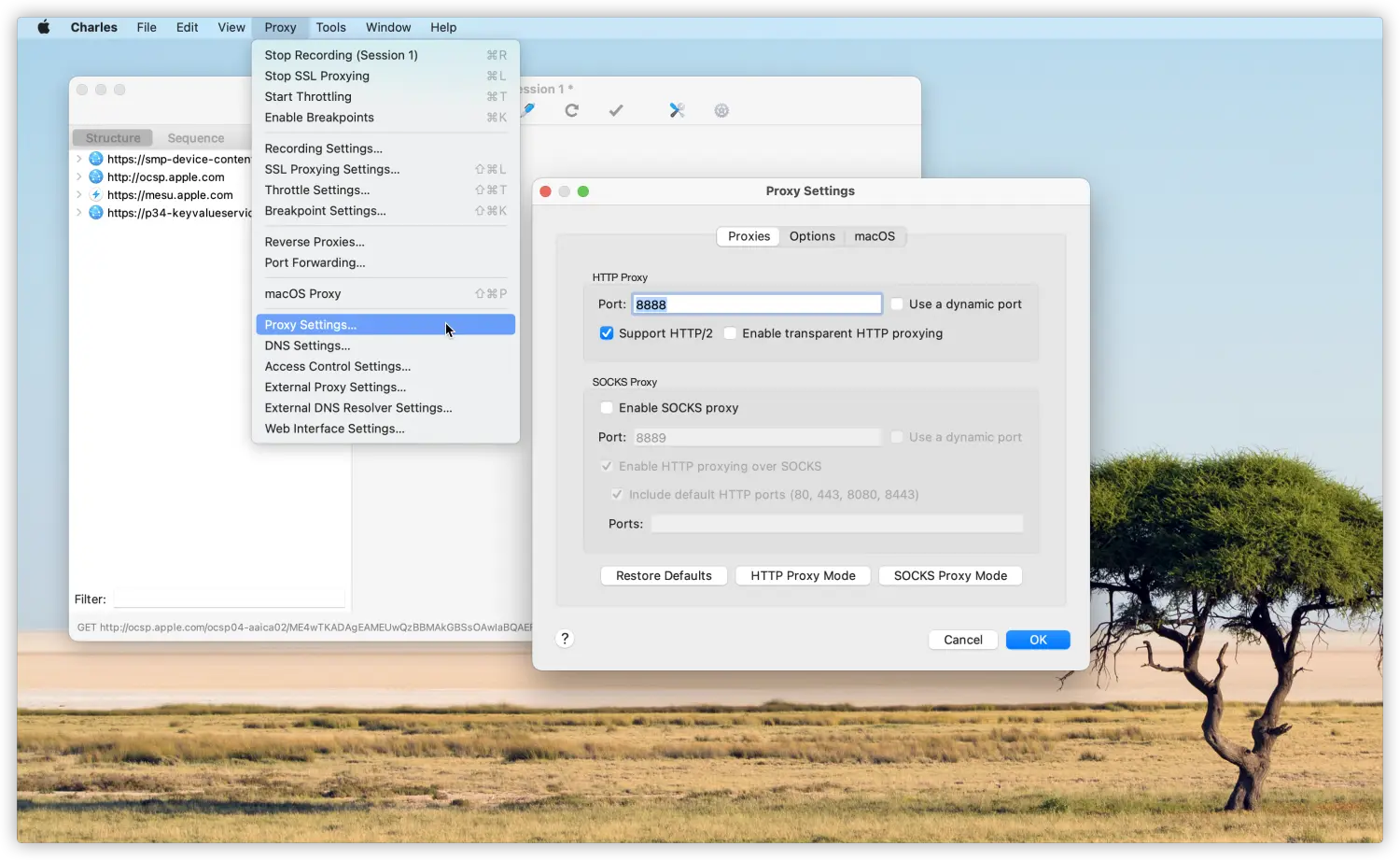Switch to the Proxies tab
Screen dimensions: 1400x860
click(x=749, y=236)
